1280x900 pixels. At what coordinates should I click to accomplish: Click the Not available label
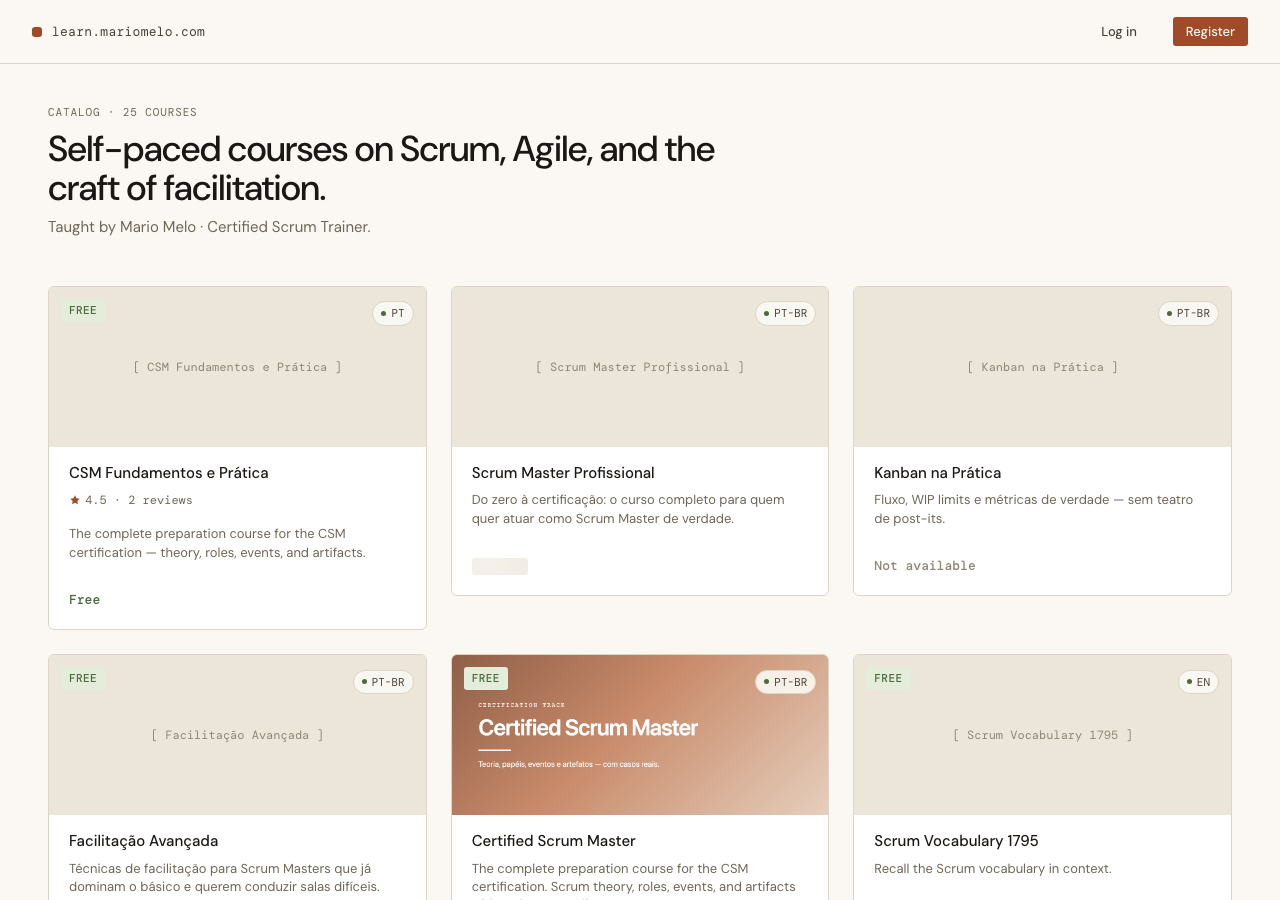click(925, 566)
